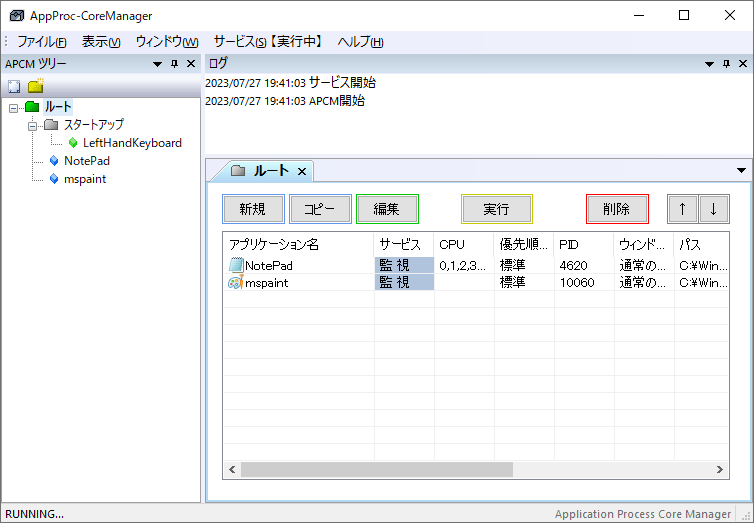The image size is (754, 523).
Task: Click the new folder icon in APCM tree toolbar
Action: click(x=36, y=86)
